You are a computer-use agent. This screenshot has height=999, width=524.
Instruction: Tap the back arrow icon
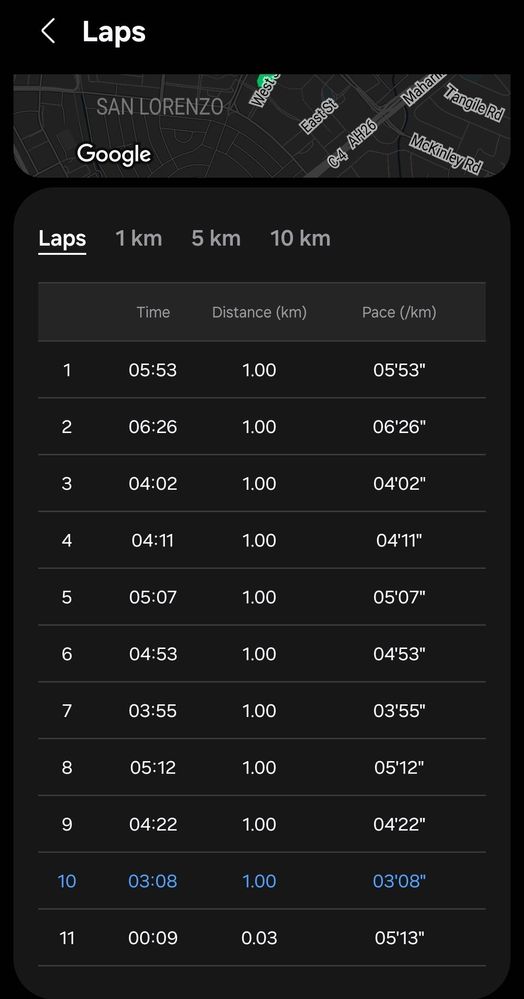[48, 31]
